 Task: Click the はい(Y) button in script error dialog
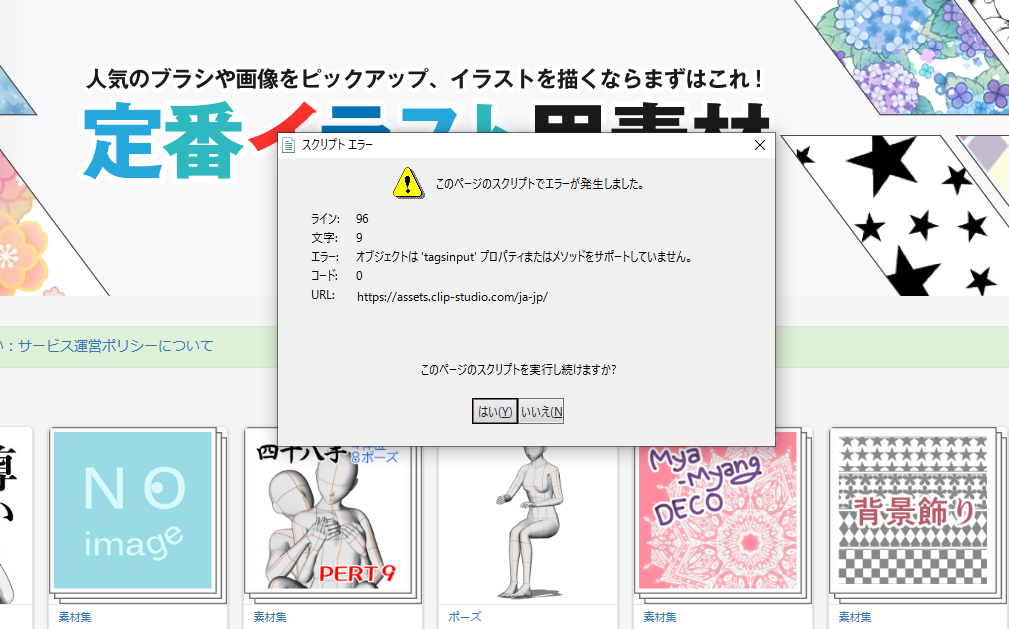coord(494,411)
